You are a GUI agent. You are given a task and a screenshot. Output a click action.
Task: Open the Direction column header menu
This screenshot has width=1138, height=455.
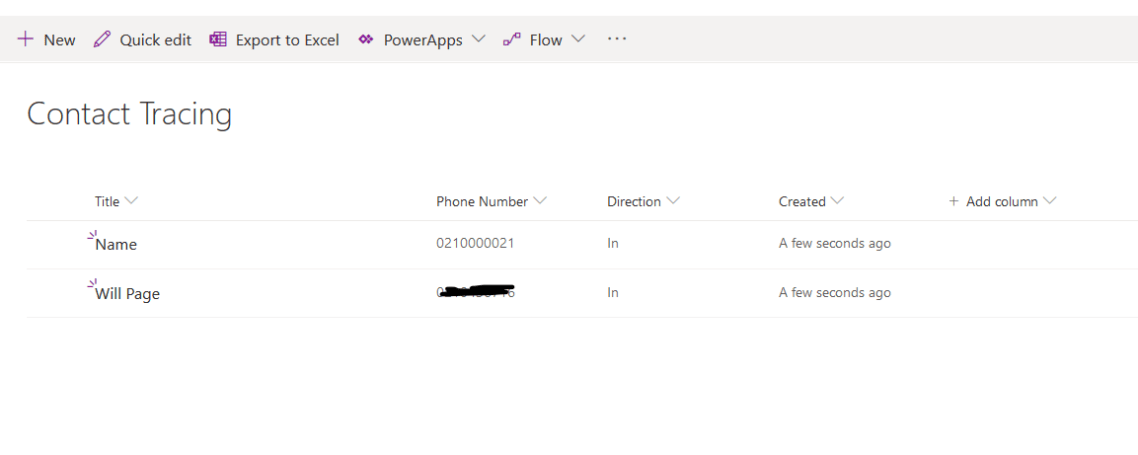pos(673,201)
